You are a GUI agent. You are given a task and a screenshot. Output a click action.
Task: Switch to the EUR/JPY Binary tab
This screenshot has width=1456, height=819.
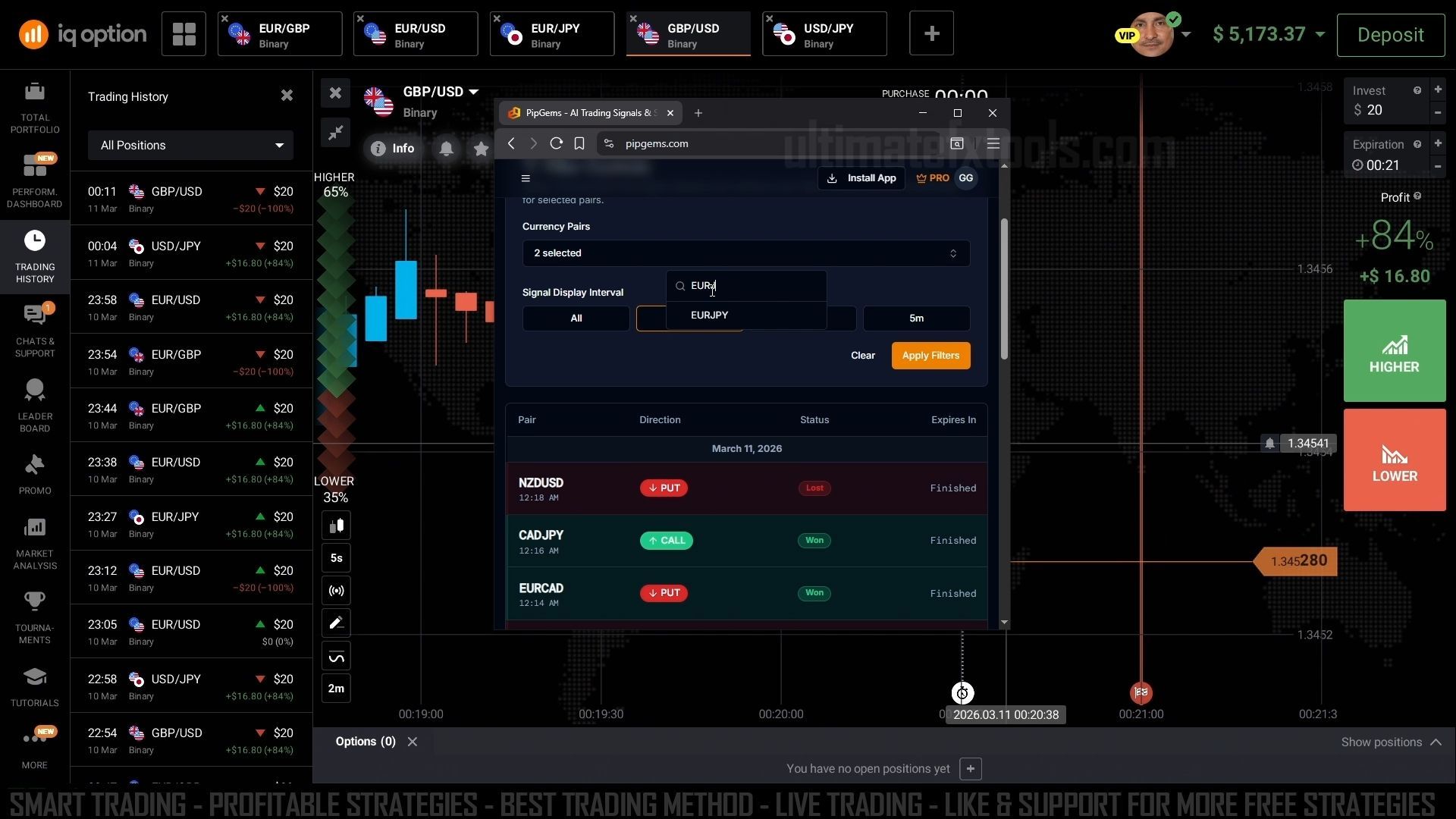click(552, 35)
